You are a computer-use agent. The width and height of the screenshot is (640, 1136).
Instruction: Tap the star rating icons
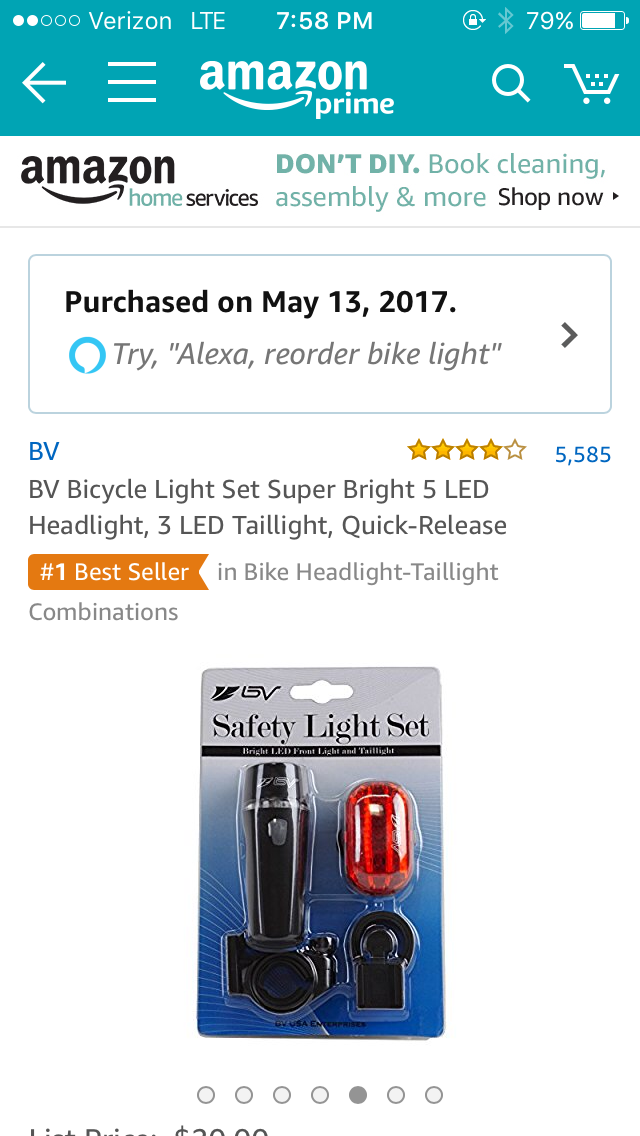pyautogui.click(x=466, y=452)
